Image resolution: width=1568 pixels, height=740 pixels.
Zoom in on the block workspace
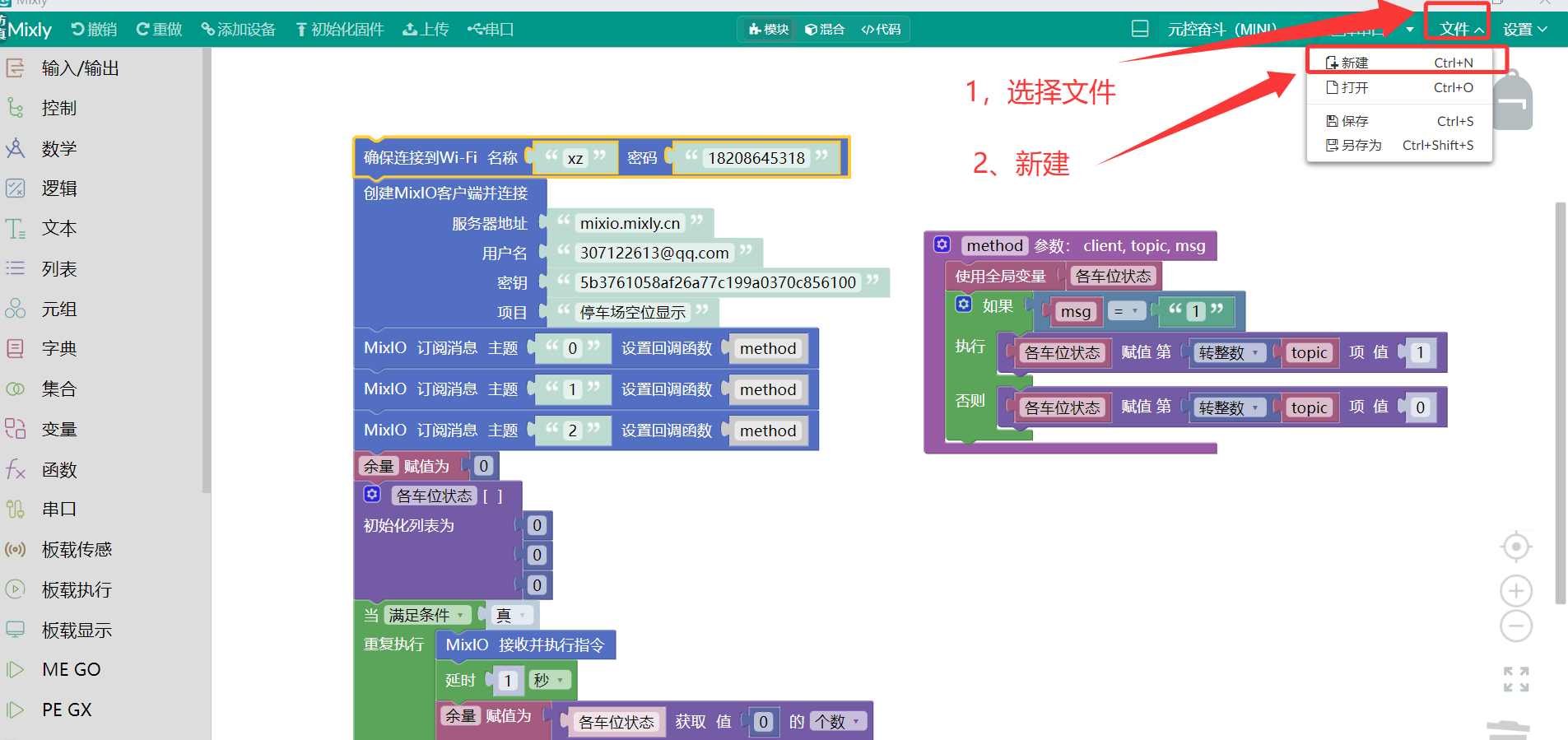(x=1516, y=591)
